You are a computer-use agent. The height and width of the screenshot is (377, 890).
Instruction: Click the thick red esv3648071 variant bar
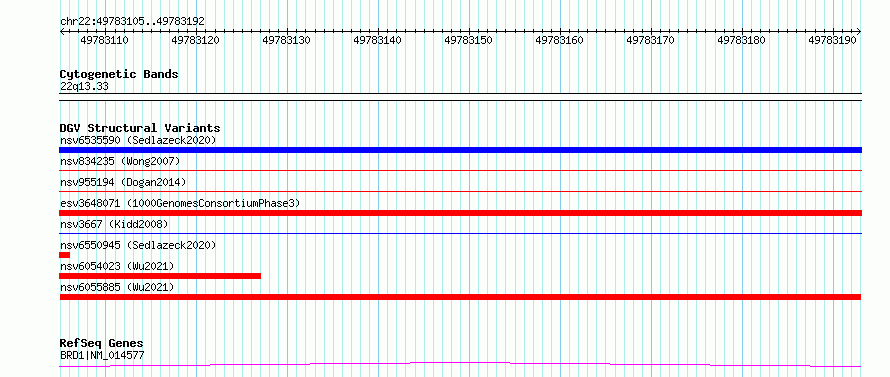pos(460,213)
